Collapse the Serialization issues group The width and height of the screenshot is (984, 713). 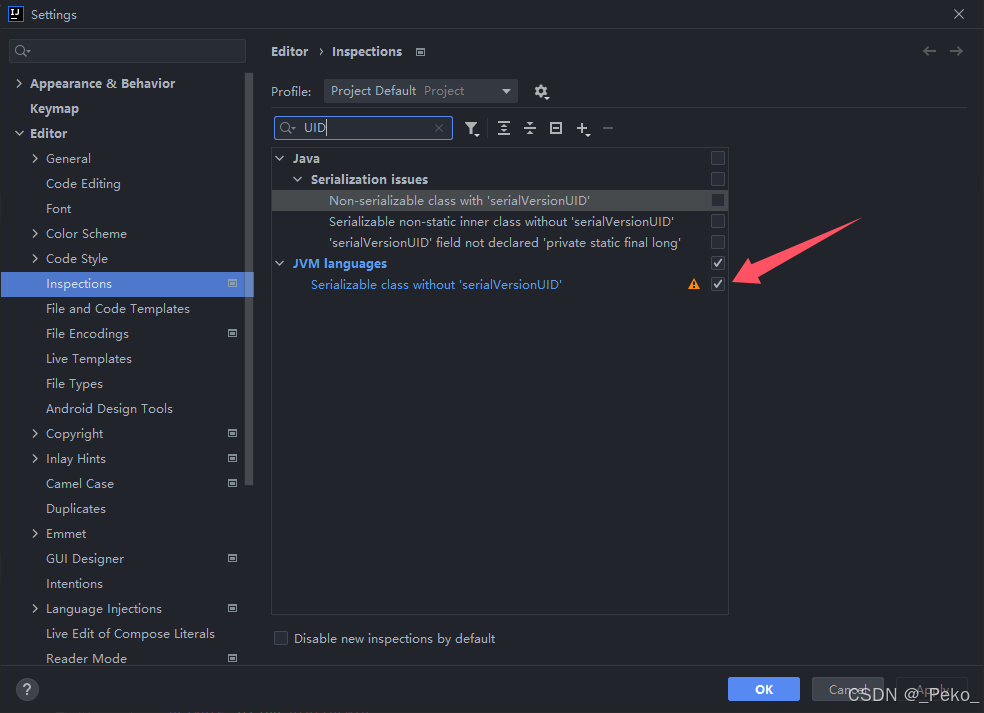(297, 180)
